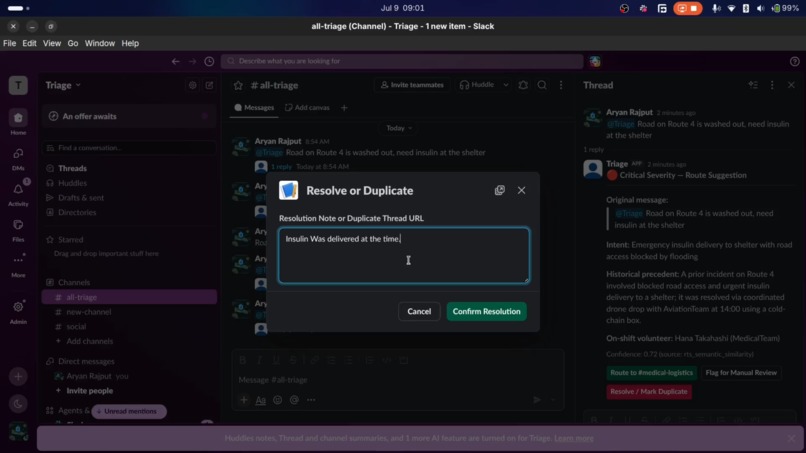This screenshot has width=806, height=453.
Task: Open More in the sidebar
Action: coord(18,265)
